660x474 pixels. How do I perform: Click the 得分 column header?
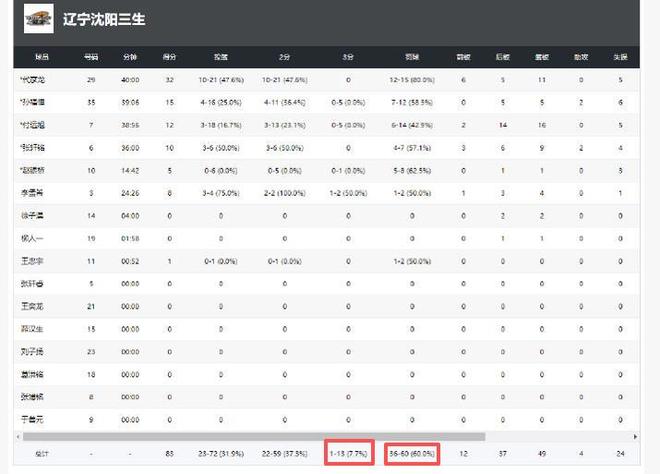click(170, 58)
